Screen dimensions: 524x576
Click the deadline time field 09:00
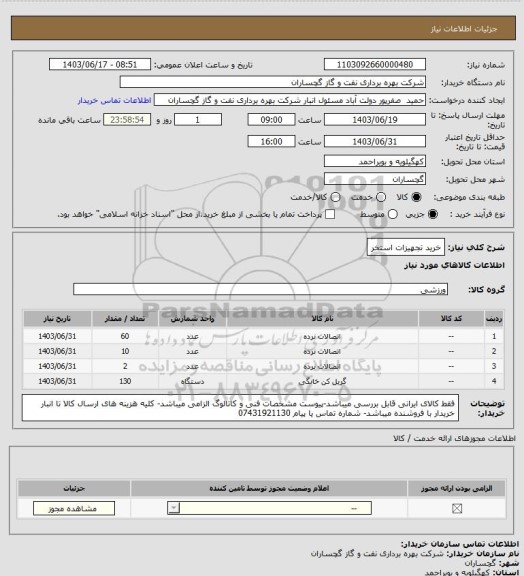pos(272,120)
